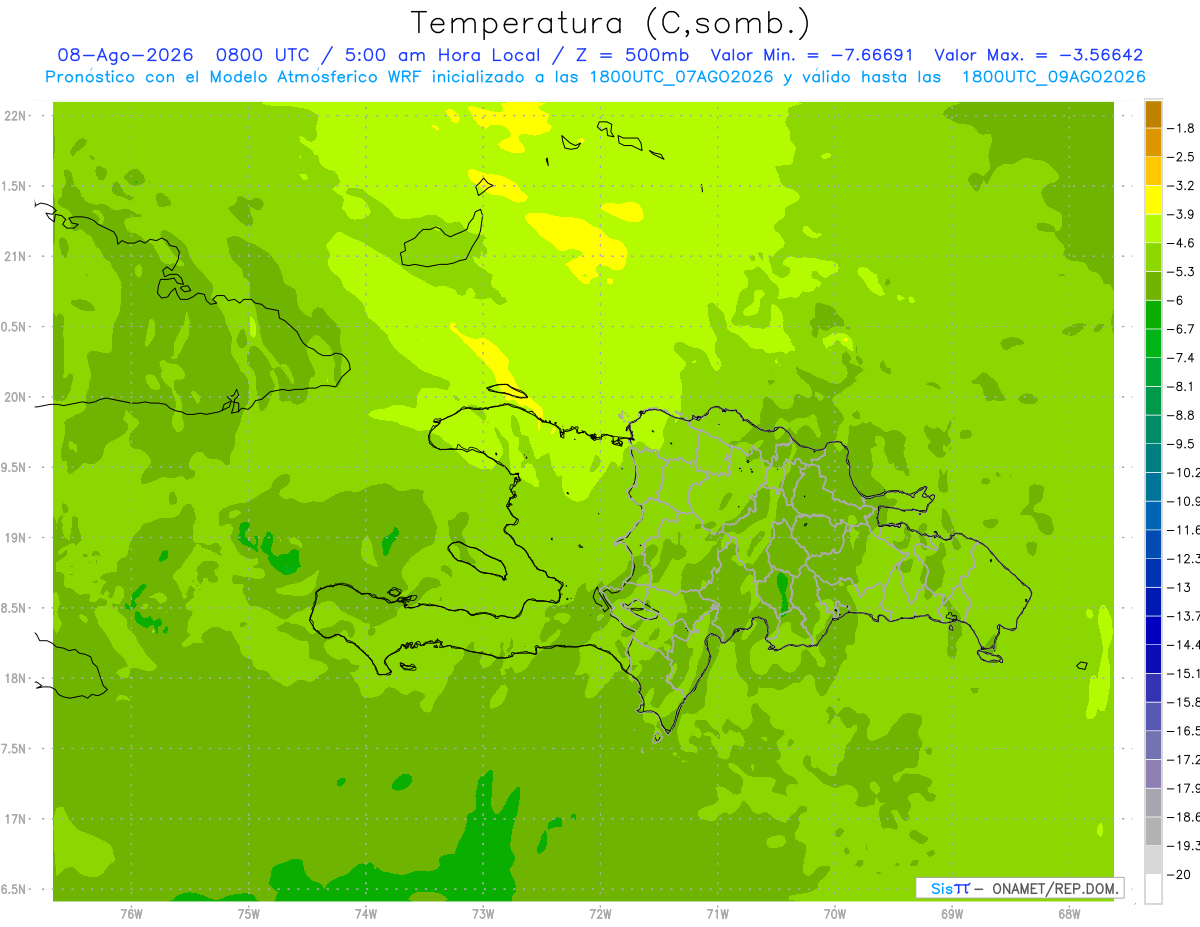The width and height of the screenshot is (1200, 927).
Task: Click initialization time '1800UTC_07AGO2026'
Action: pyautogui.click(x=683, y=77)
